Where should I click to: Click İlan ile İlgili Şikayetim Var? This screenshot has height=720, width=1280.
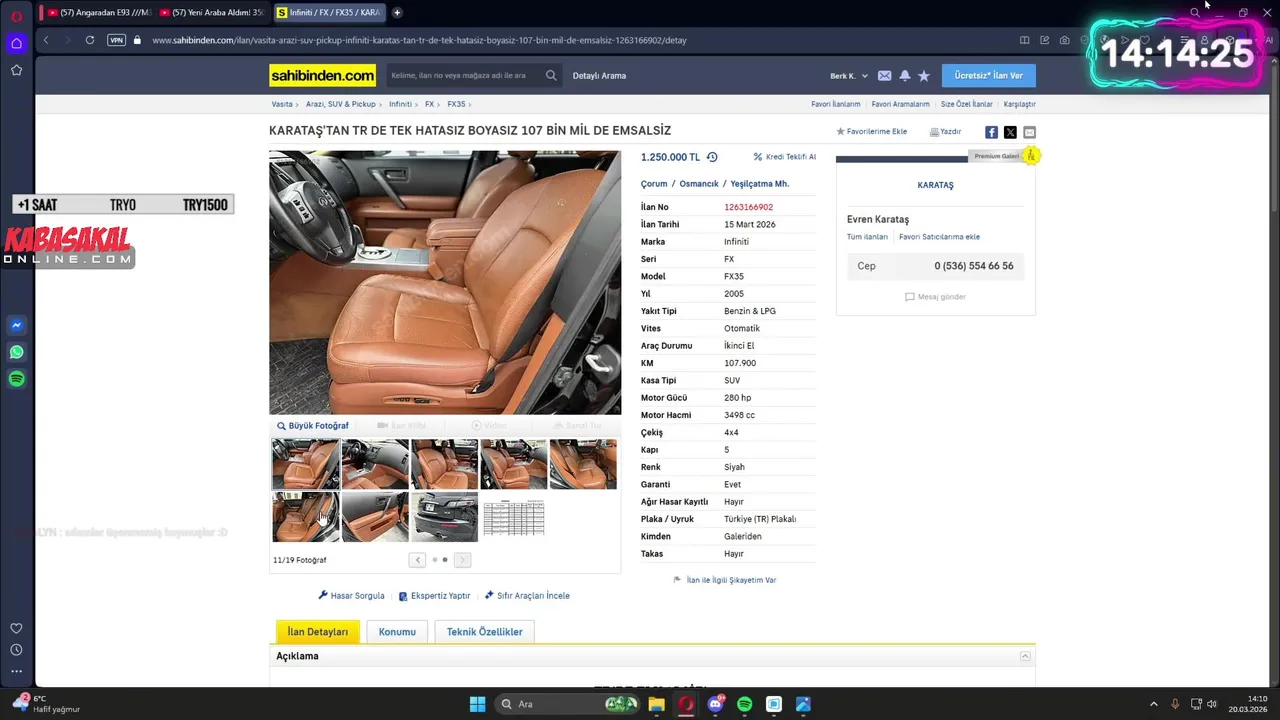(724, 580)
